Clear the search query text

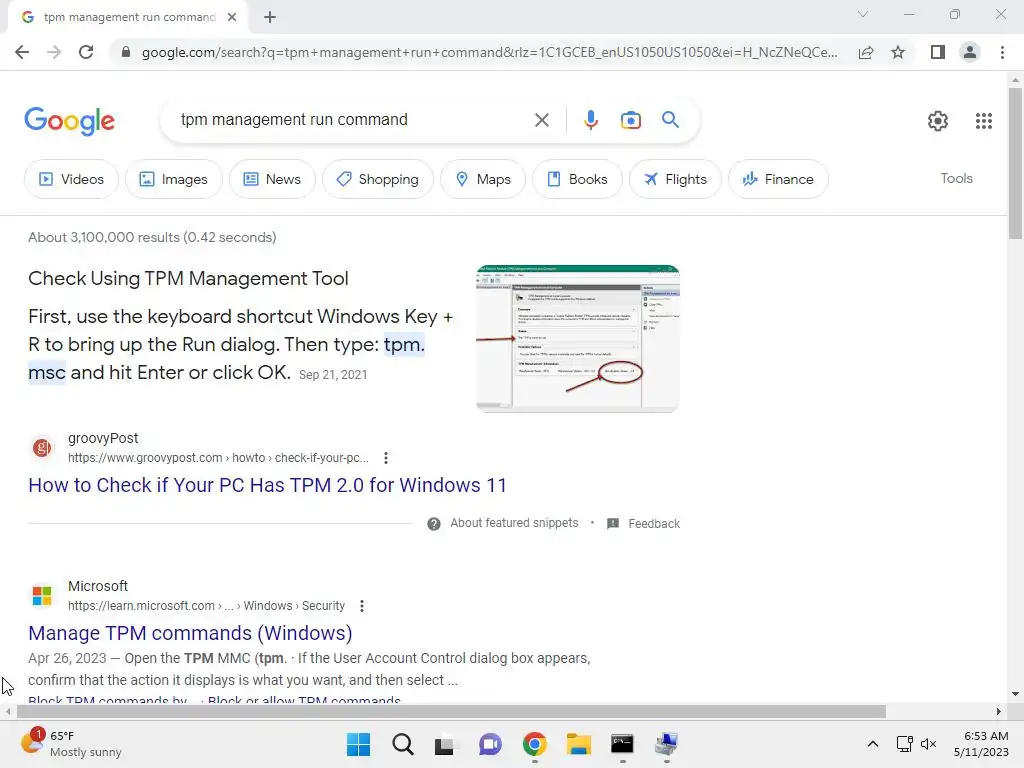tap(541, 120)
